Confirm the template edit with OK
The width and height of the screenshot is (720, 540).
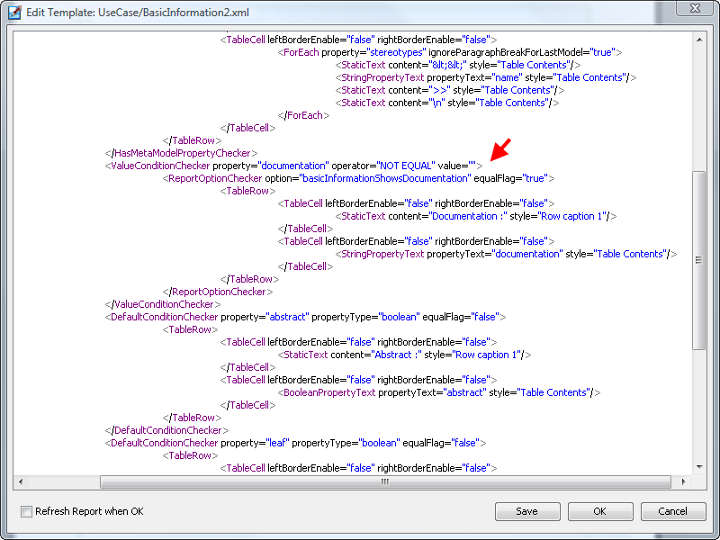point(600,511)
